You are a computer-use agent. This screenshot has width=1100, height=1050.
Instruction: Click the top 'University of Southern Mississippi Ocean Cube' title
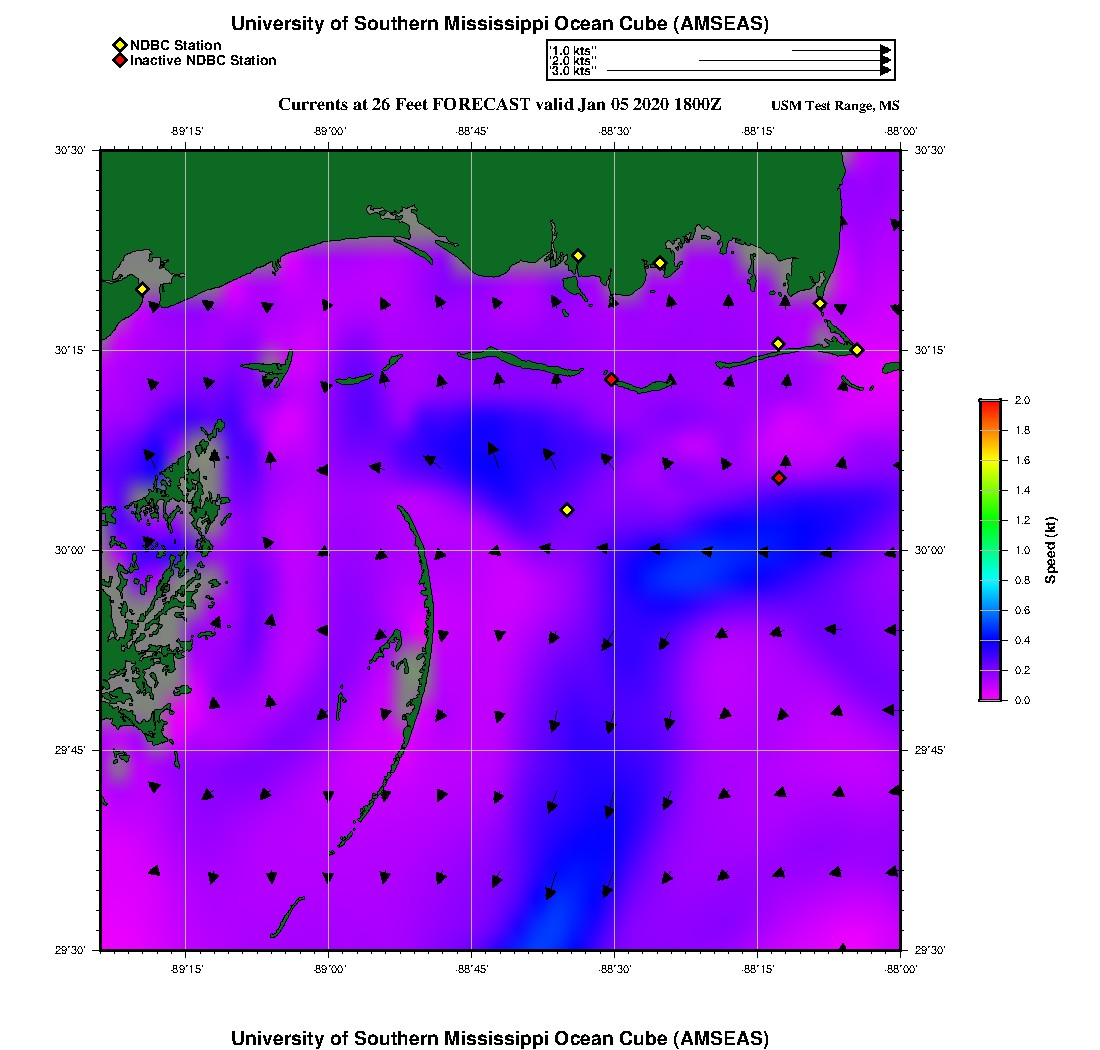pos(499,24)
